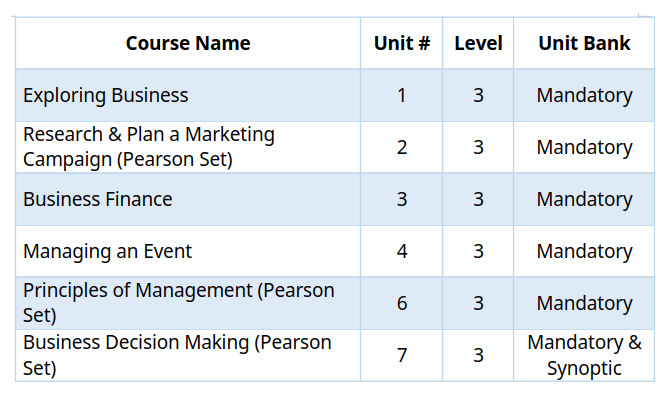Select Research & Plan a Marketing Campaign cell

[188, 147]
